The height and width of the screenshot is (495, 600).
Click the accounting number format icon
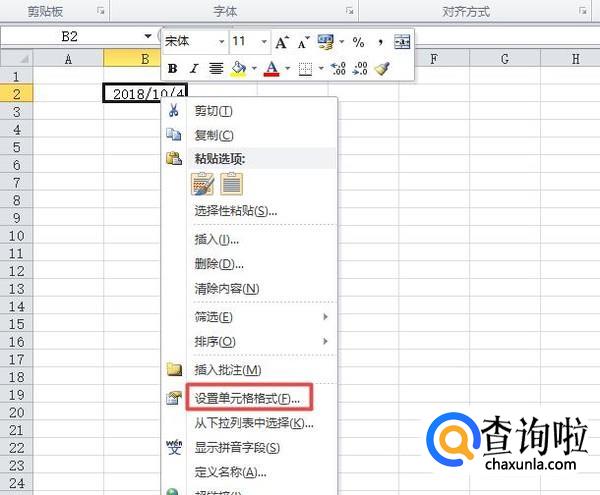coord(326,42)
